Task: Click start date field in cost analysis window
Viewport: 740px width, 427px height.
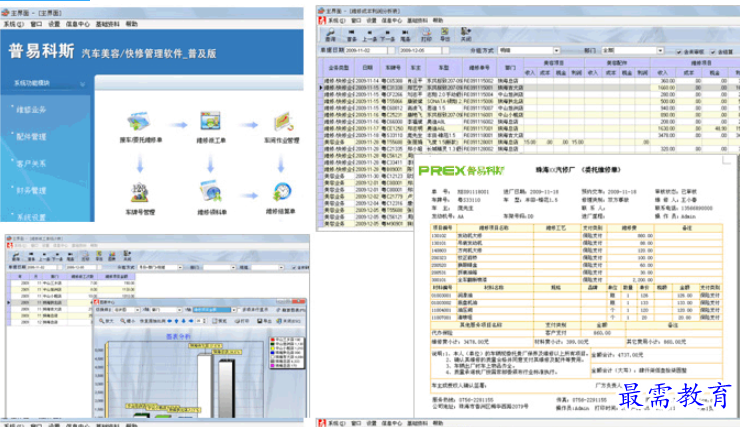Action: pos(366,50)
